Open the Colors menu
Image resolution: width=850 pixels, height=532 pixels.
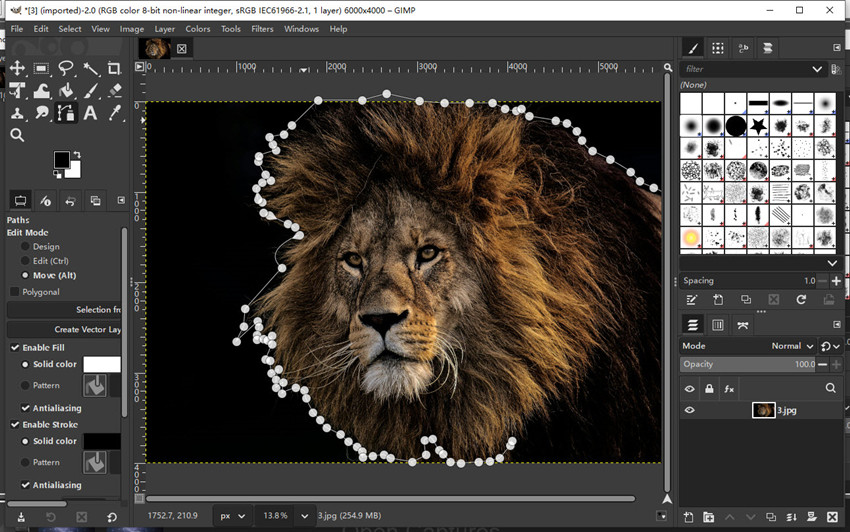pyautogui.click(x=197, y=29)
